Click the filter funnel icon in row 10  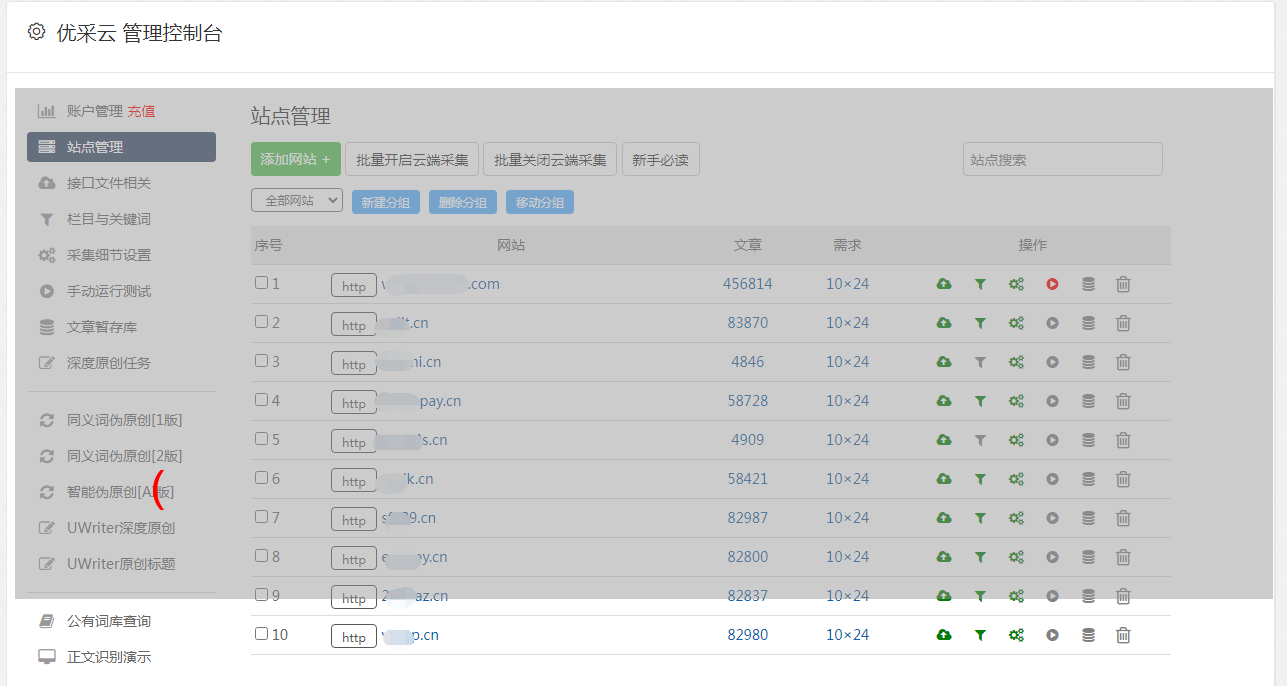tap(980, 635)
